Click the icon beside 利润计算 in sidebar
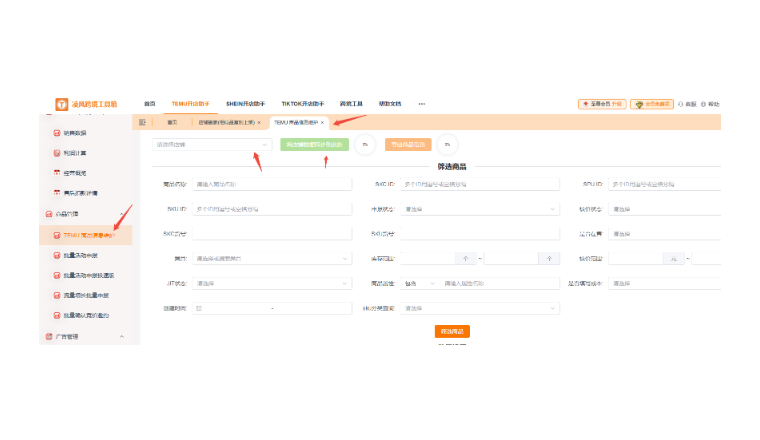 57,153
